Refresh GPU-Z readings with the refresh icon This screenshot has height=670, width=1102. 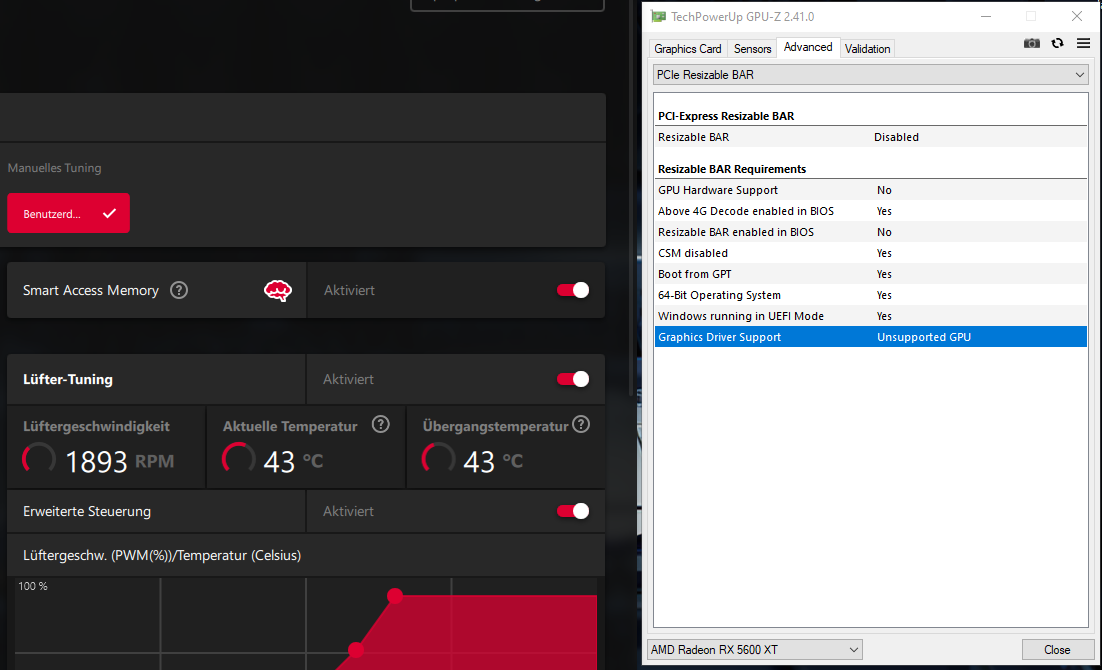click(x=1057, y=43)
